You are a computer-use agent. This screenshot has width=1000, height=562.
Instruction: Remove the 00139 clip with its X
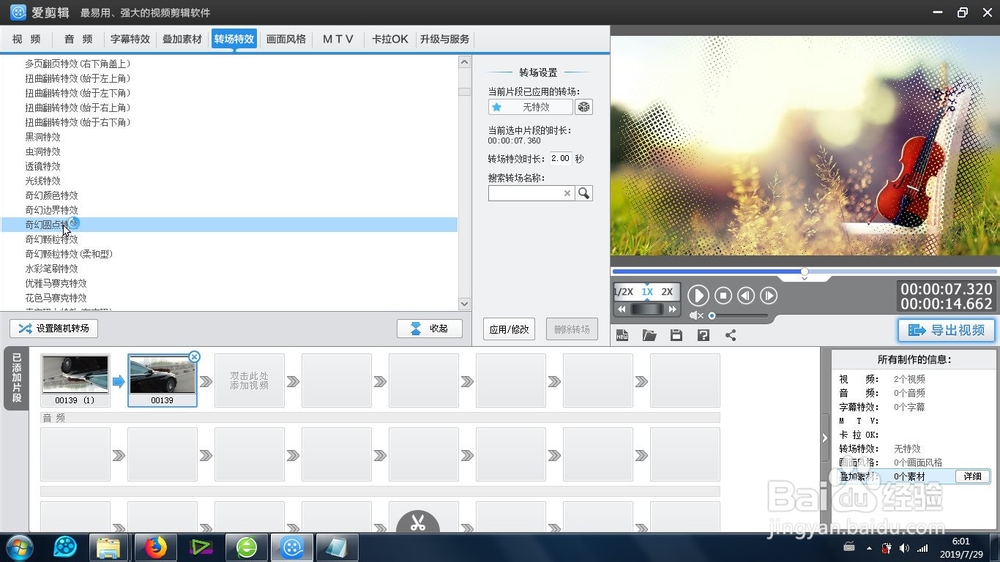195,357
